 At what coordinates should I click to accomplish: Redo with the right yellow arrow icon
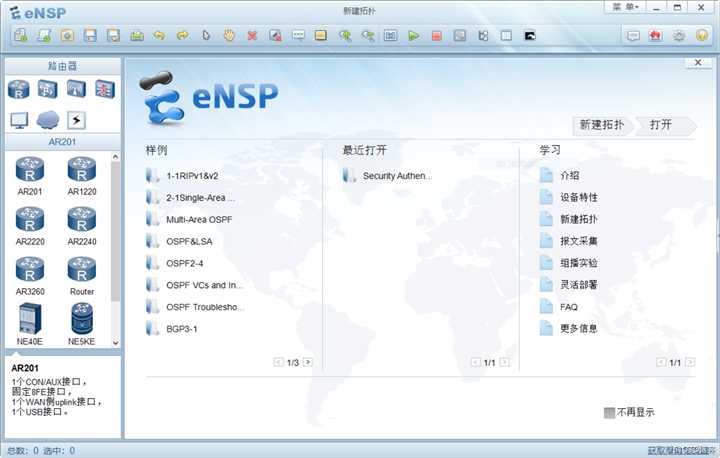pyautogui.click(x=182, y=35)
